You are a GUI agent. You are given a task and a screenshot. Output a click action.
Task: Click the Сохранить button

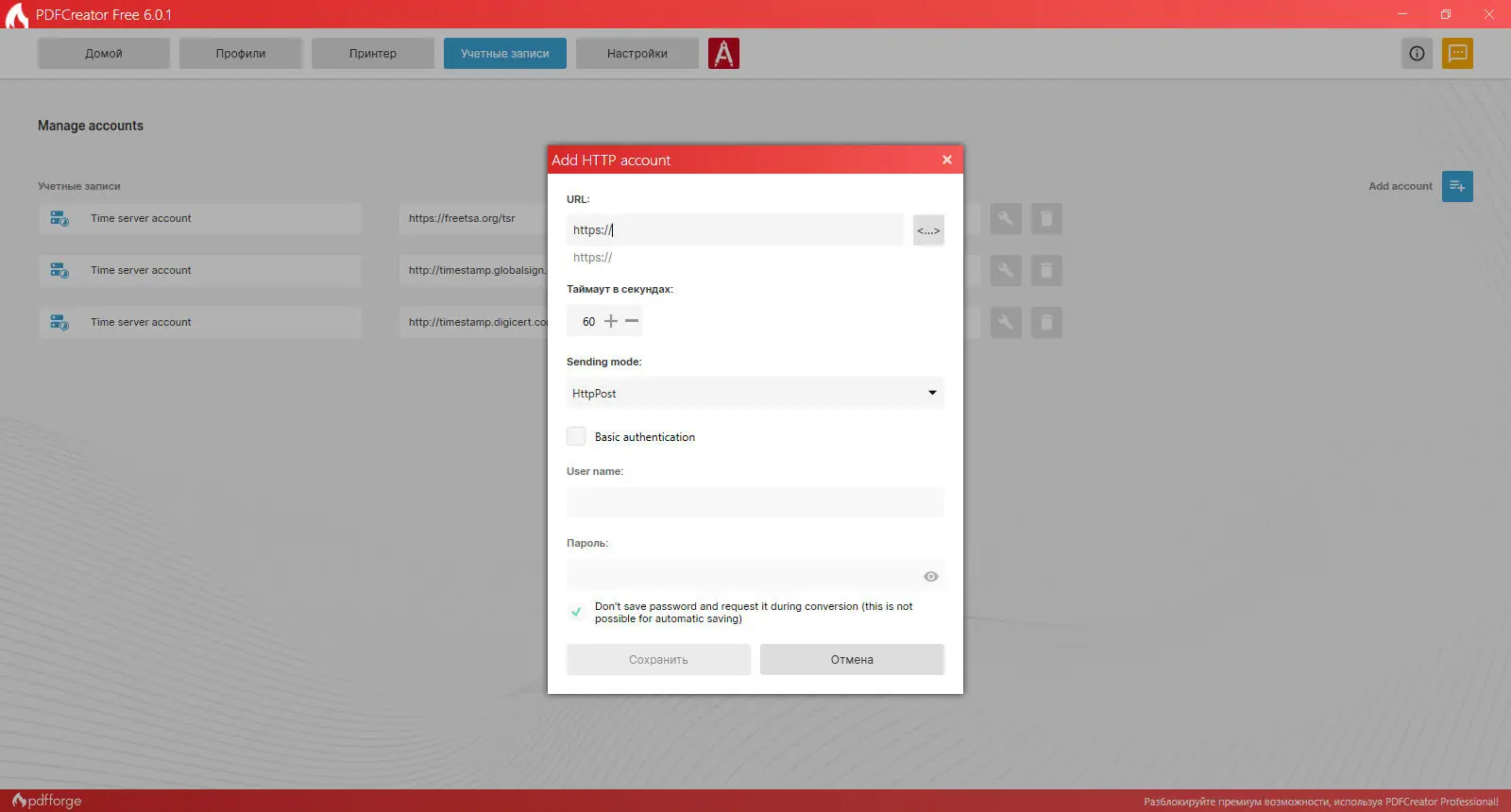pos(658,660)
